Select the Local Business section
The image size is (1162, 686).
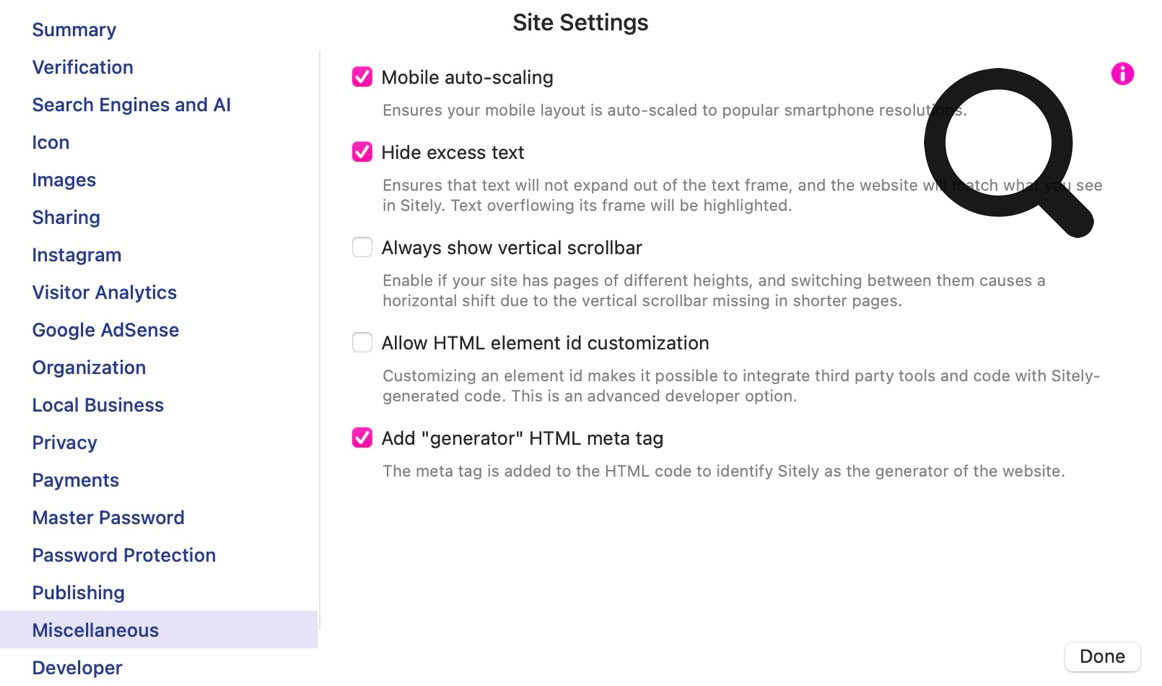pos(98,405)
